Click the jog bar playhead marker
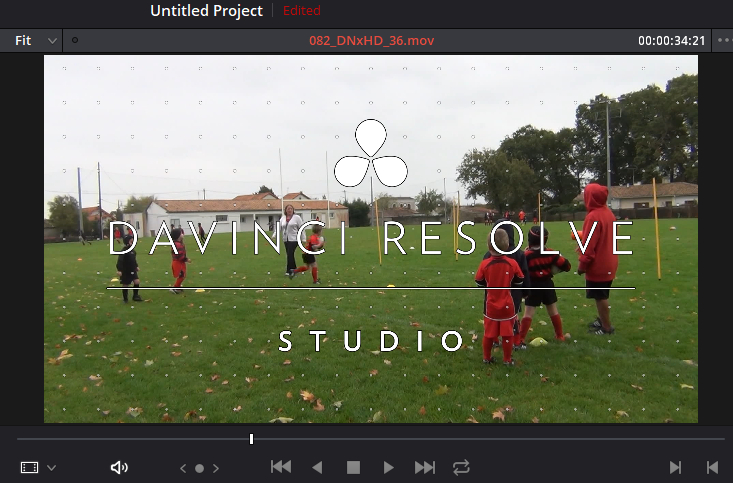This screenshot has height=483, width=733. click(252, 439)
